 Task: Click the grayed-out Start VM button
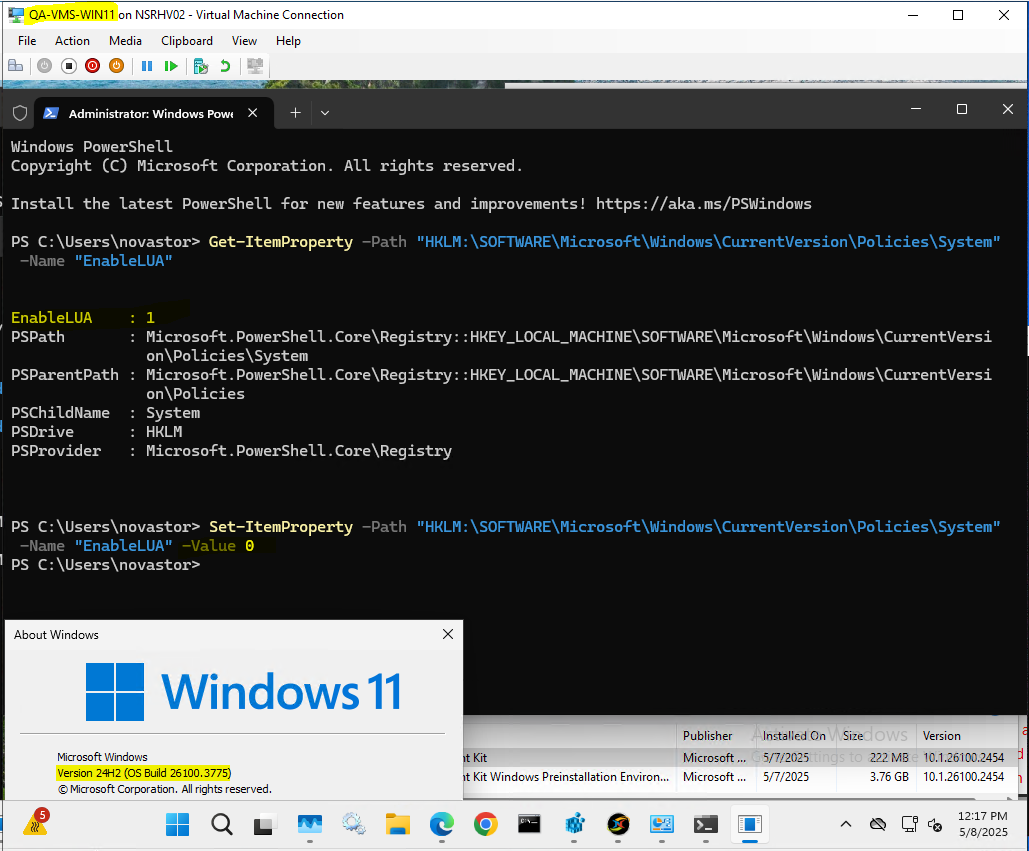44,66
